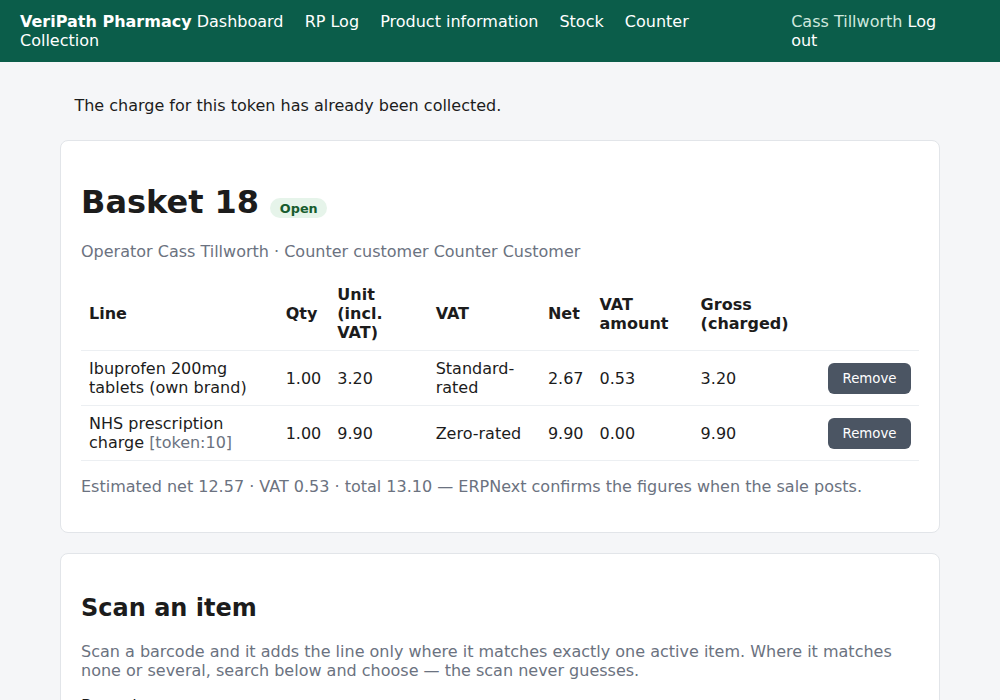1000x700 pixels.
Task: Click the token:10 reference text
Action: pos(190,442)
